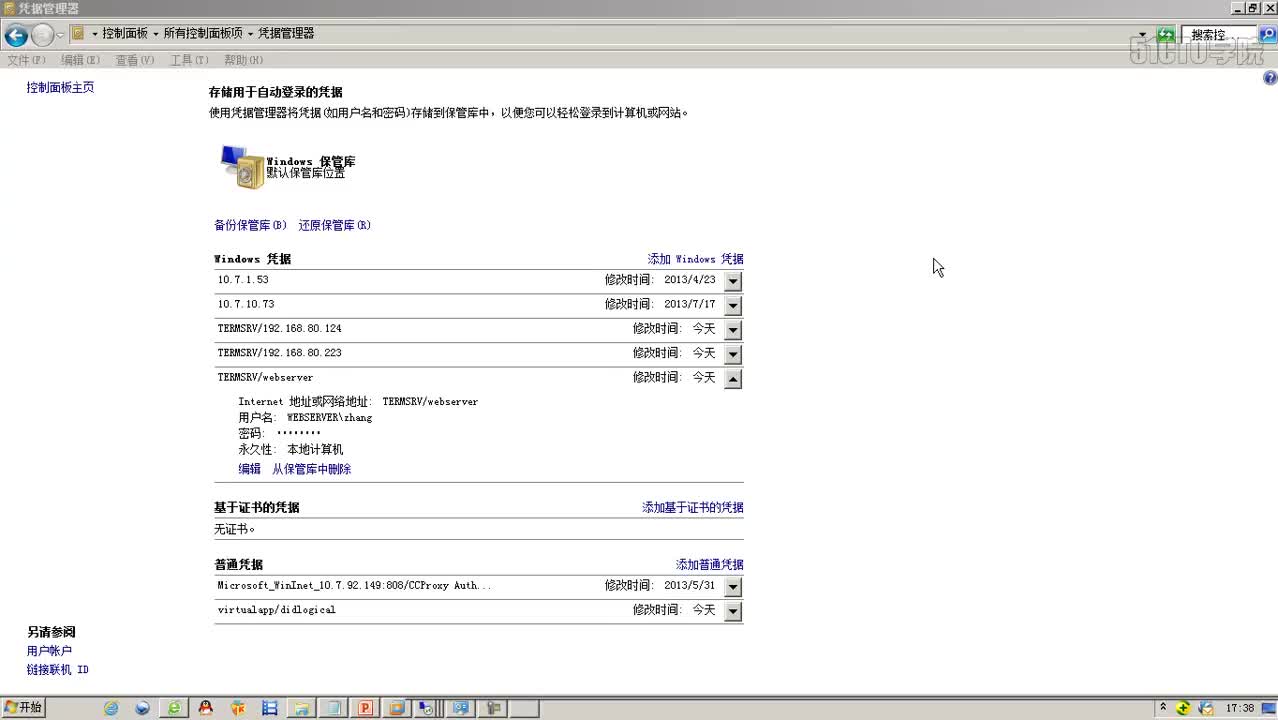The image size is (1278, 720).
Task: Click the blue ID-card panel taskbar button
Action: click(460, 708)
